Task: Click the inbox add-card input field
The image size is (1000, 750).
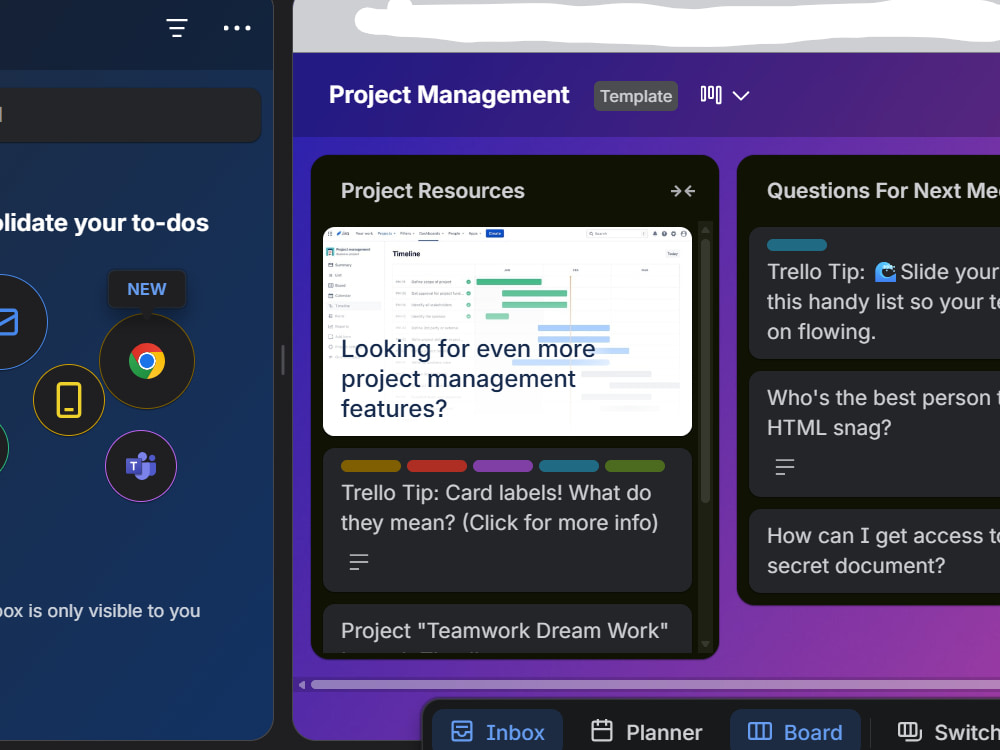Action: click(x=129, y=115)
